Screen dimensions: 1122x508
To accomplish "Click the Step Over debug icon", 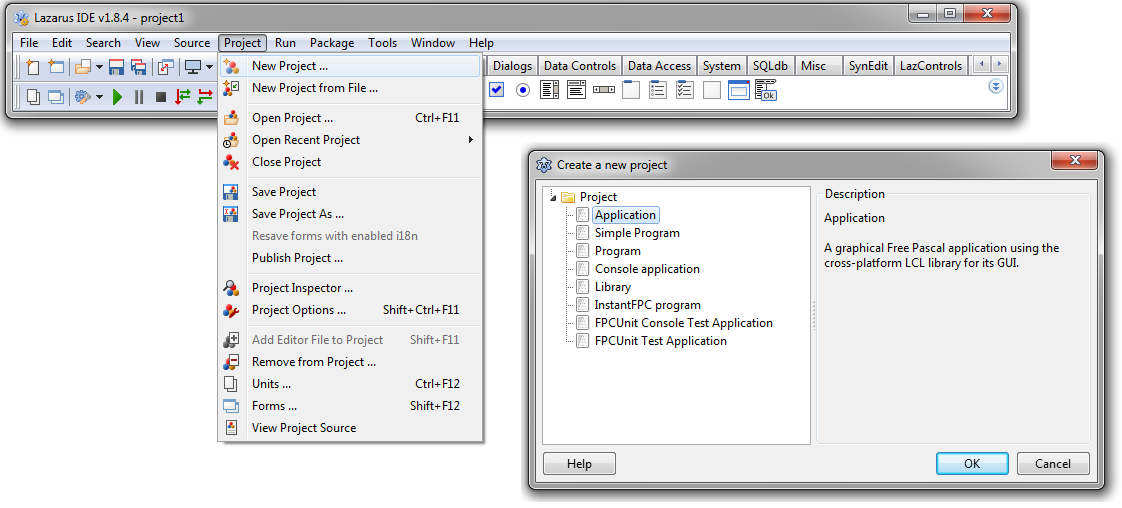I will (205, 96).
